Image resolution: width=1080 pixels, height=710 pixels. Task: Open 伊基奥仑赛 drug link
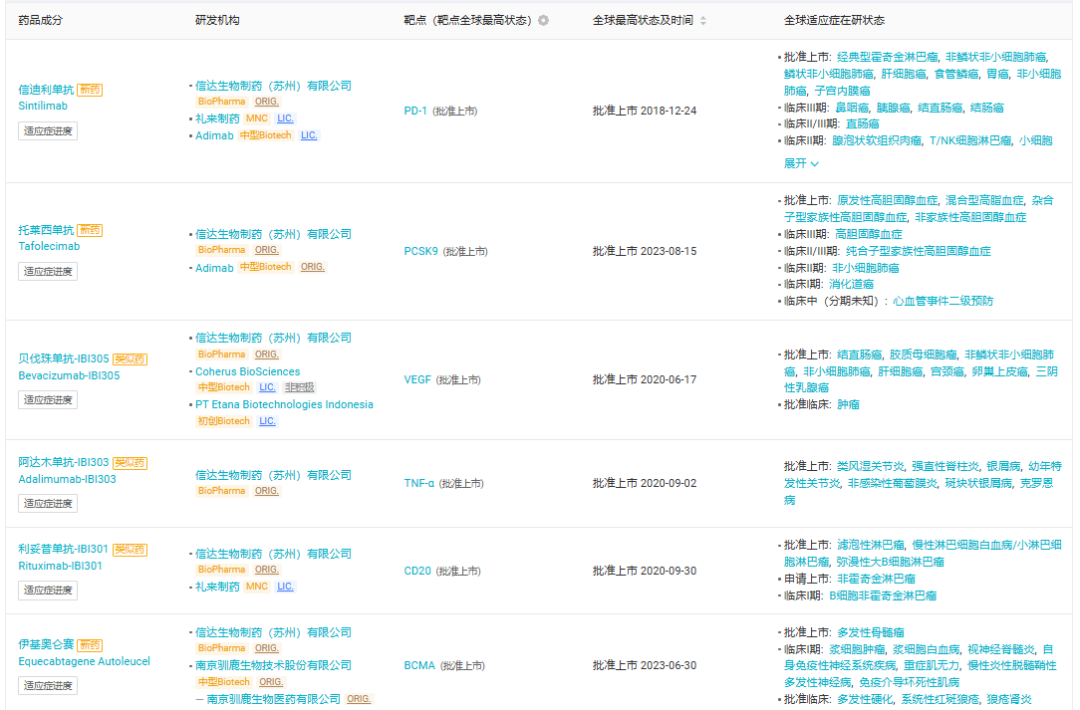(x=45, y=645)
